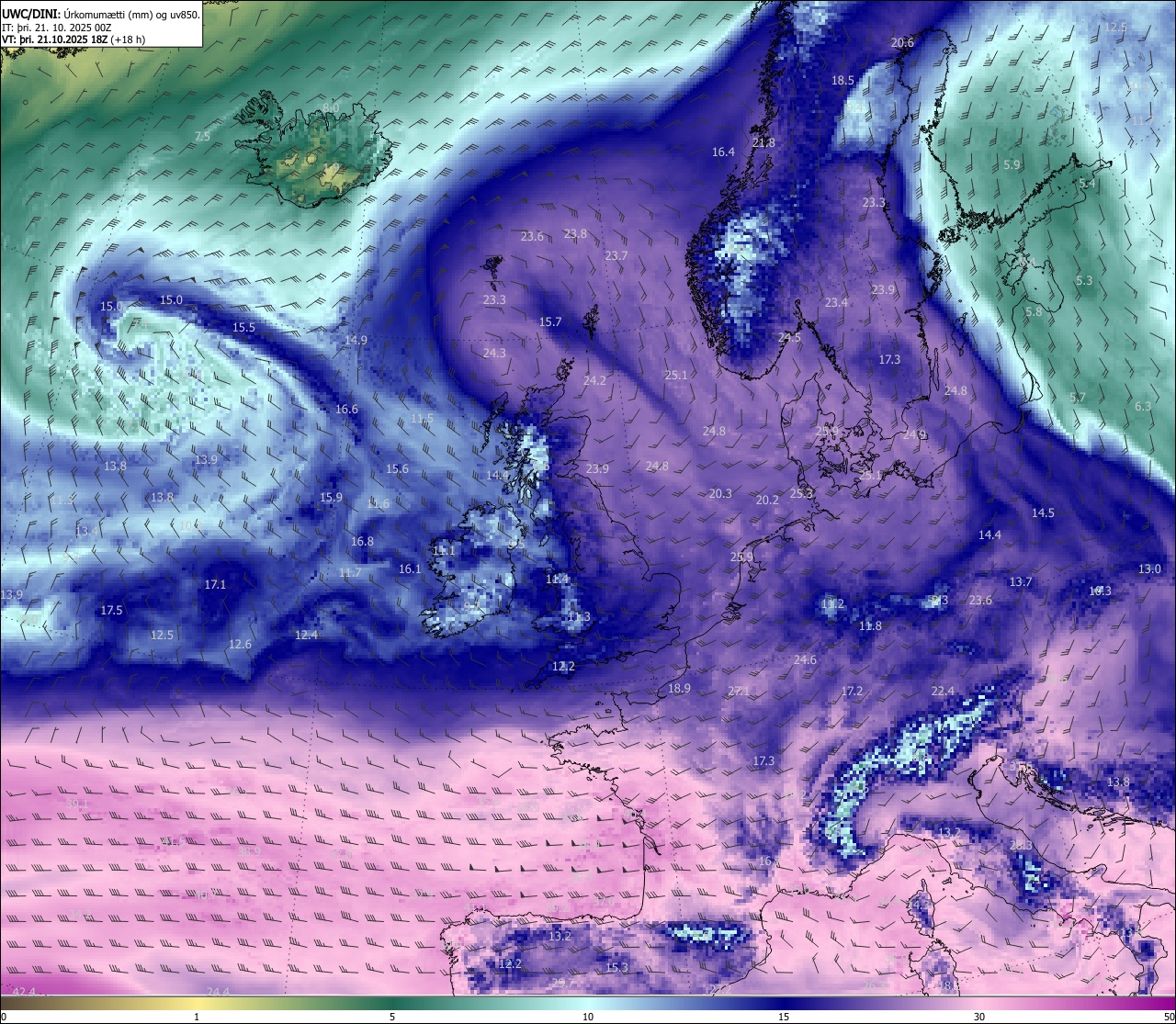Click the 16.4 value label
The width and height of the screenshot is (1176, 1024).
[723, 152]
